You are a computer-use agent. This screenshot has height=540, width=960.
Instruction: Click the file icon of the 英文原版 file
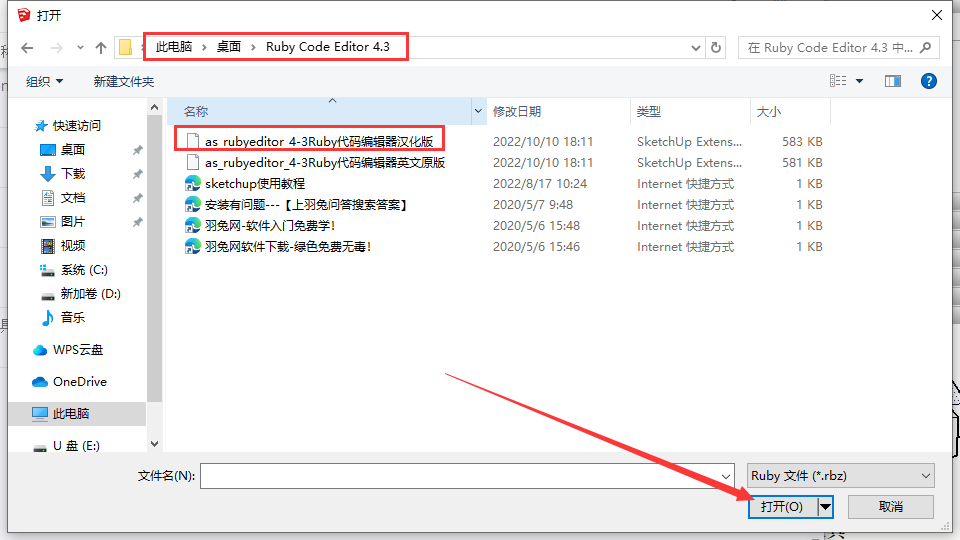pos(193,162)
